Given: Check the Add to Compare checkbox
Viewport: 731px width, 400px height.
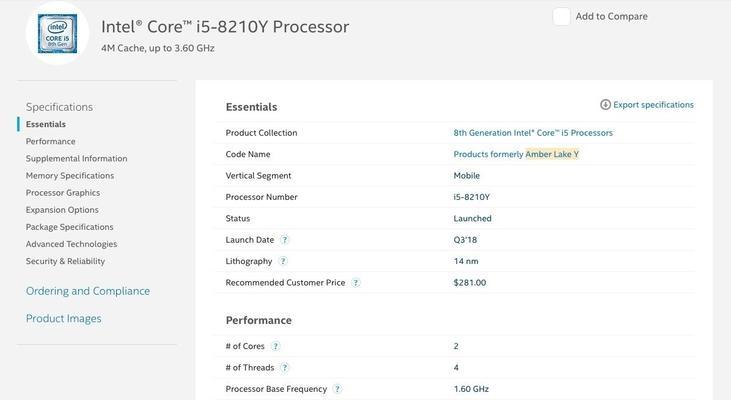Looking at the screenshot, I should click(x=561, y=16).
